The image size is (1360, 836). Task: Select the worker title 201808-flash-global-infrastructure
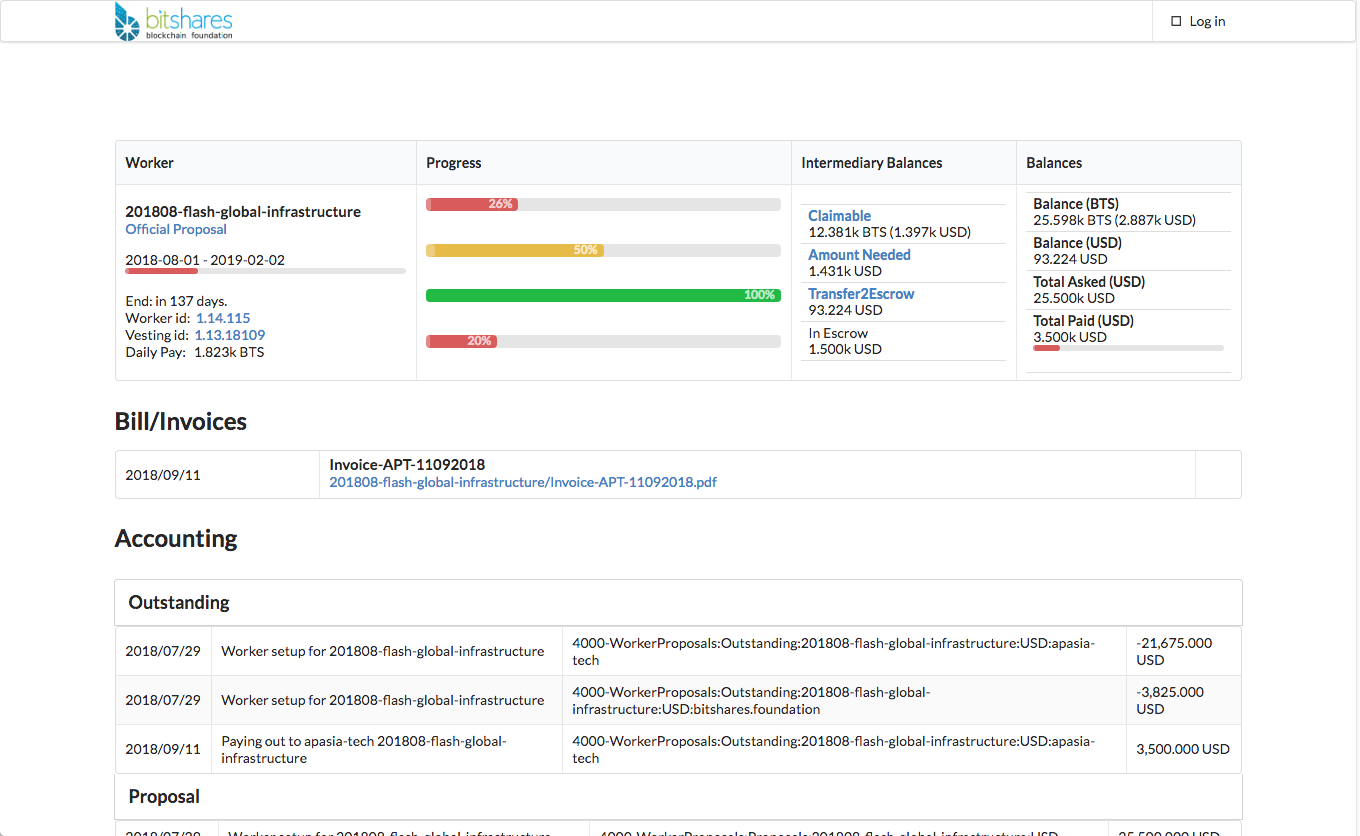243,212
